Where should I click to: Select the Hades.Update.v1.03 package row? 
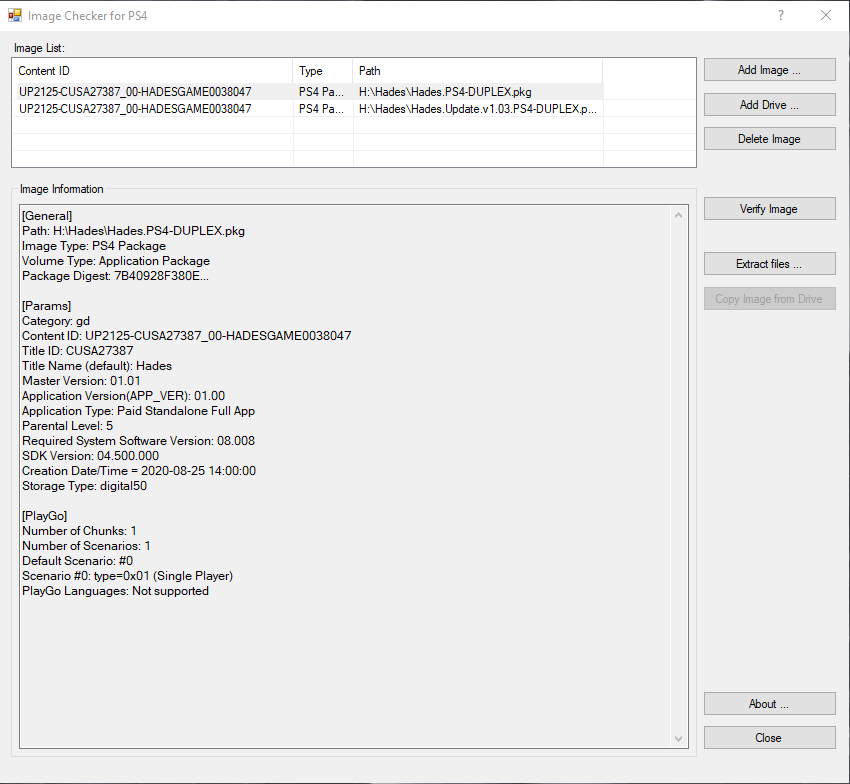[307, 108]
